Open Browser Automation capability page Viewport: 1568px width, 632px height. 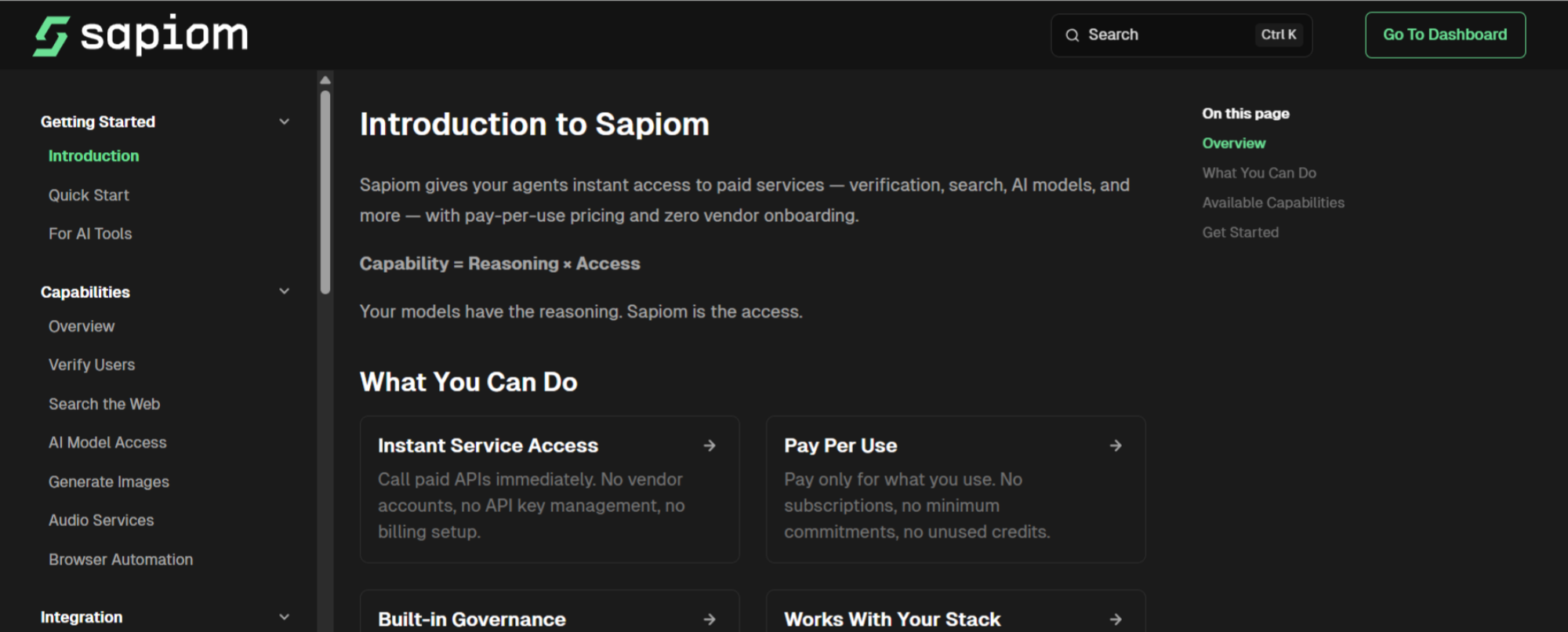[121, 559]
